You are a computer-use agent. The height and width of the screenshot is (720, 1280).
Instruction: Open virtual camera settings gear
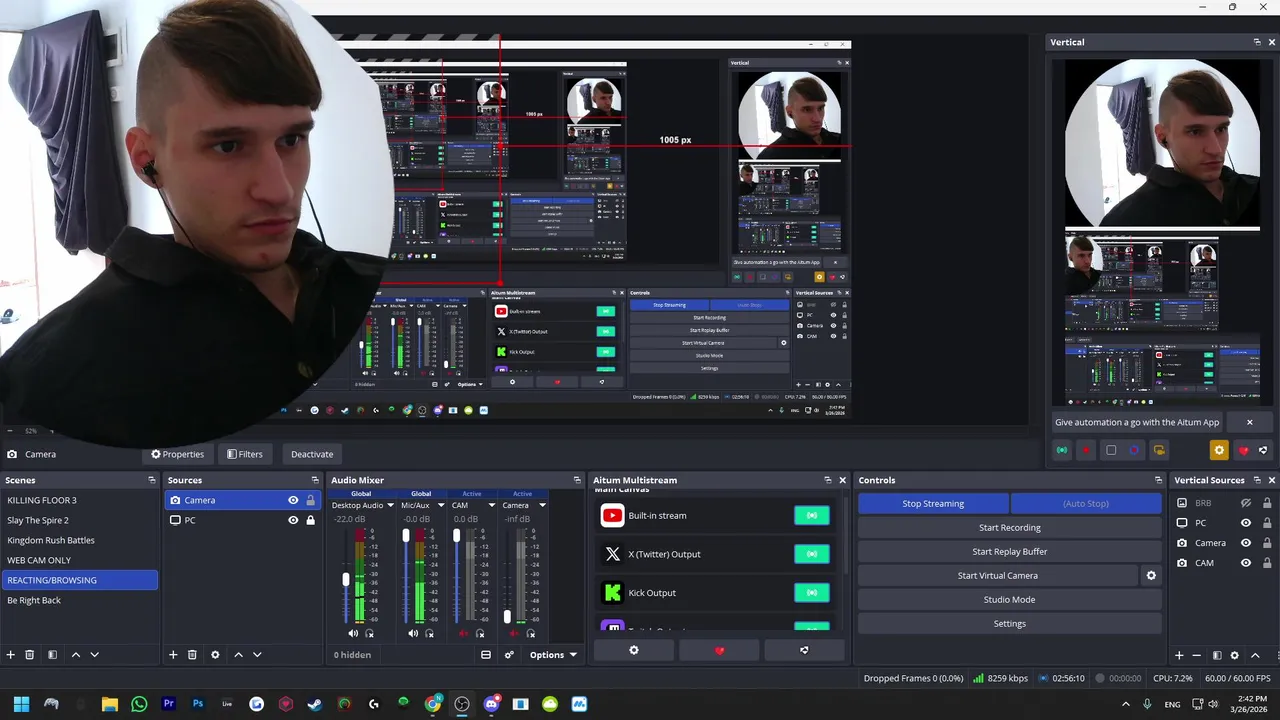point(1151,576)
